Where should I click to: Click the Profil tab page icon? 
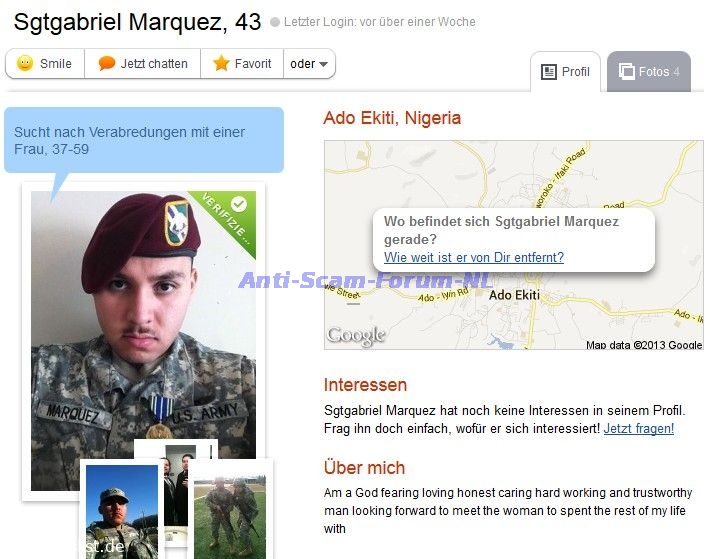pos(548,72)
